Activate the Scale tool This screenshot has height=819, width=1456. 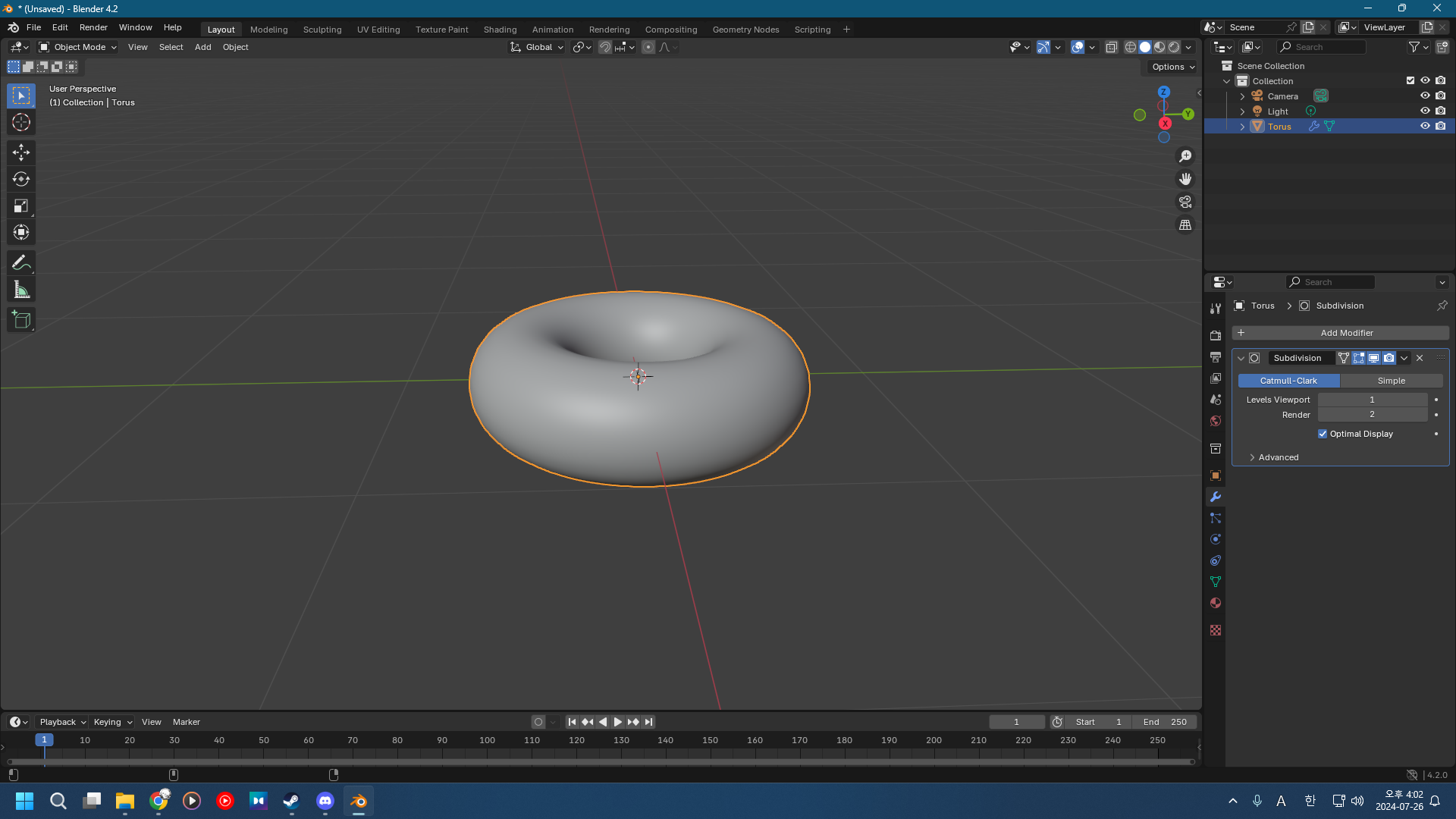coord(21,206)
